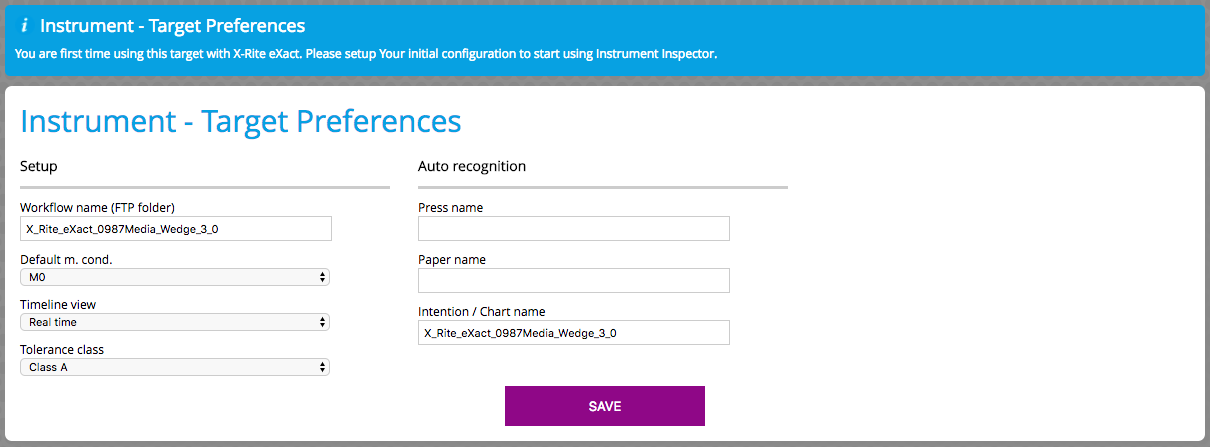Click the Instrument - Target Preferences page heading
This screenshot has height=447, width=1210.
(241, 121)
